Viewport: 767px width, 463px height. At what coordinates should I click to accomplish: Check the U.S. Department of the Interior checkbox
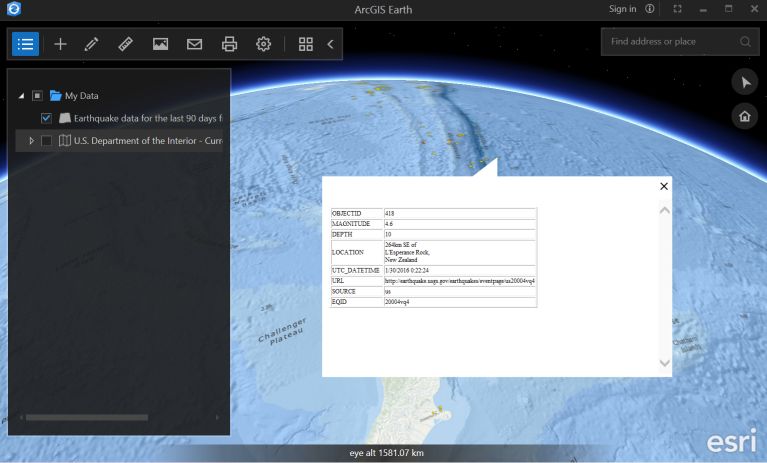tap(46, 141)
